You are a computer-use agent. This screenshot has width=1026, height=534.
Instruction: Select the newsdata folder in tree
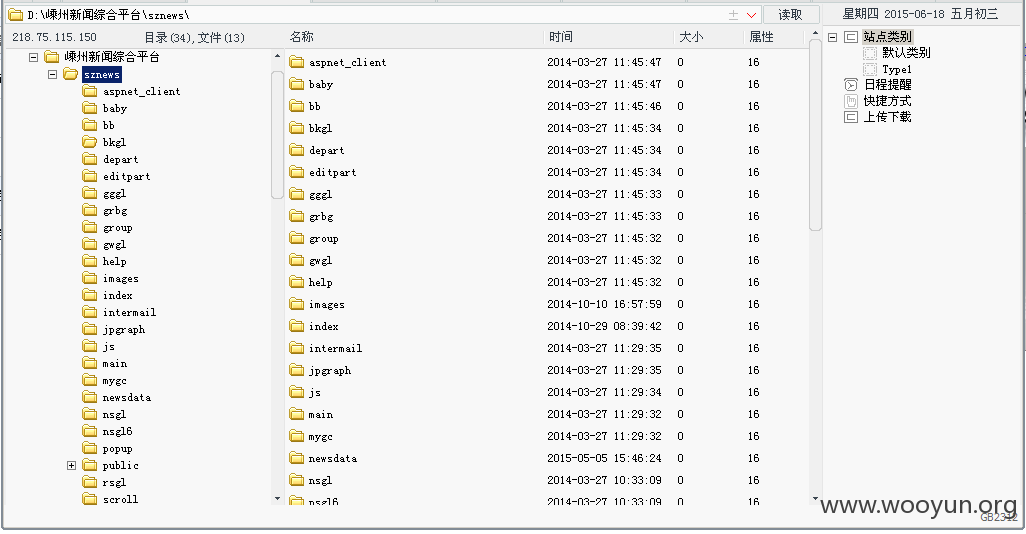click(127, 398)
